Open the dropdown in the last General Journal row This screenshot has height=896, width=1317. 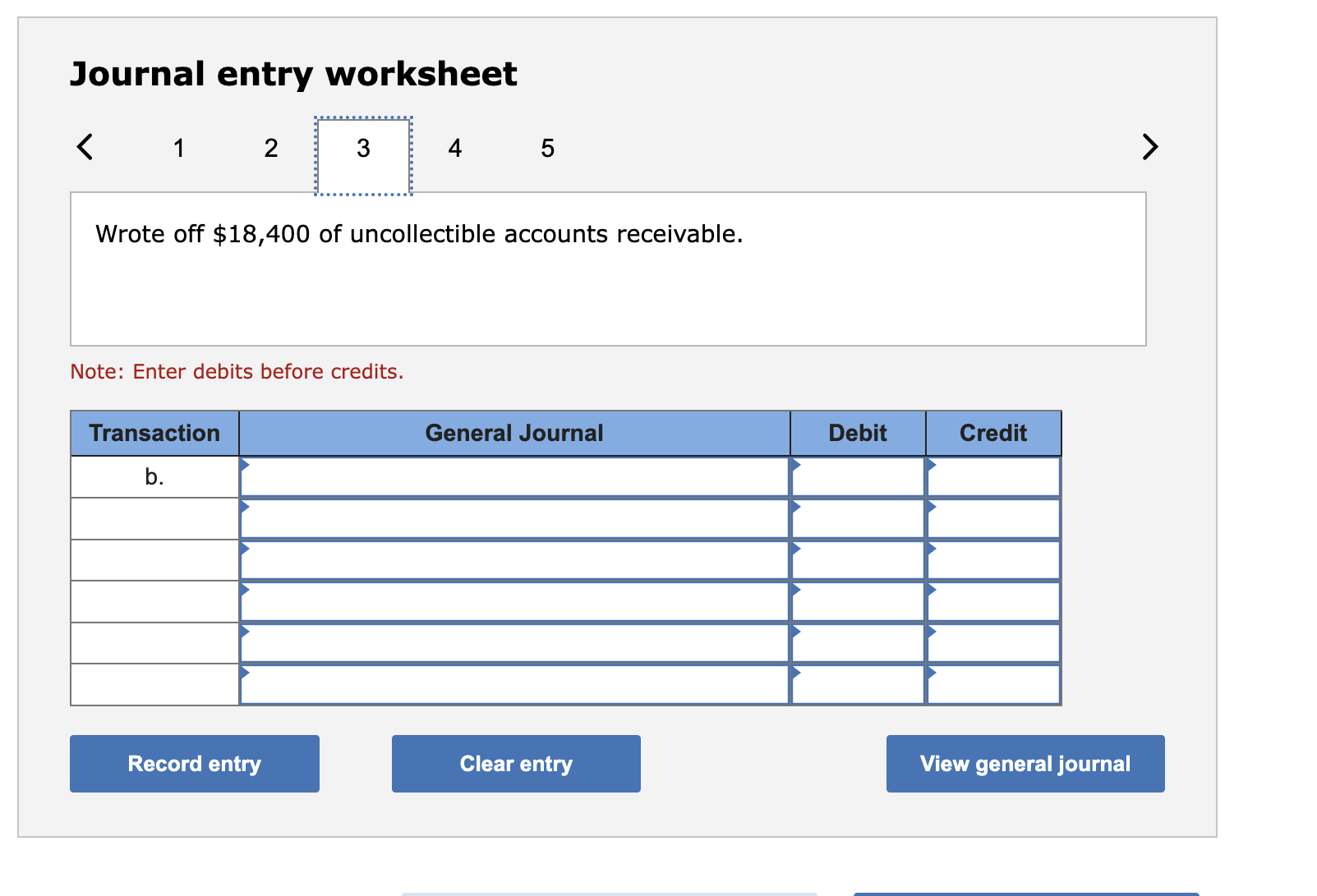(245, 673)
